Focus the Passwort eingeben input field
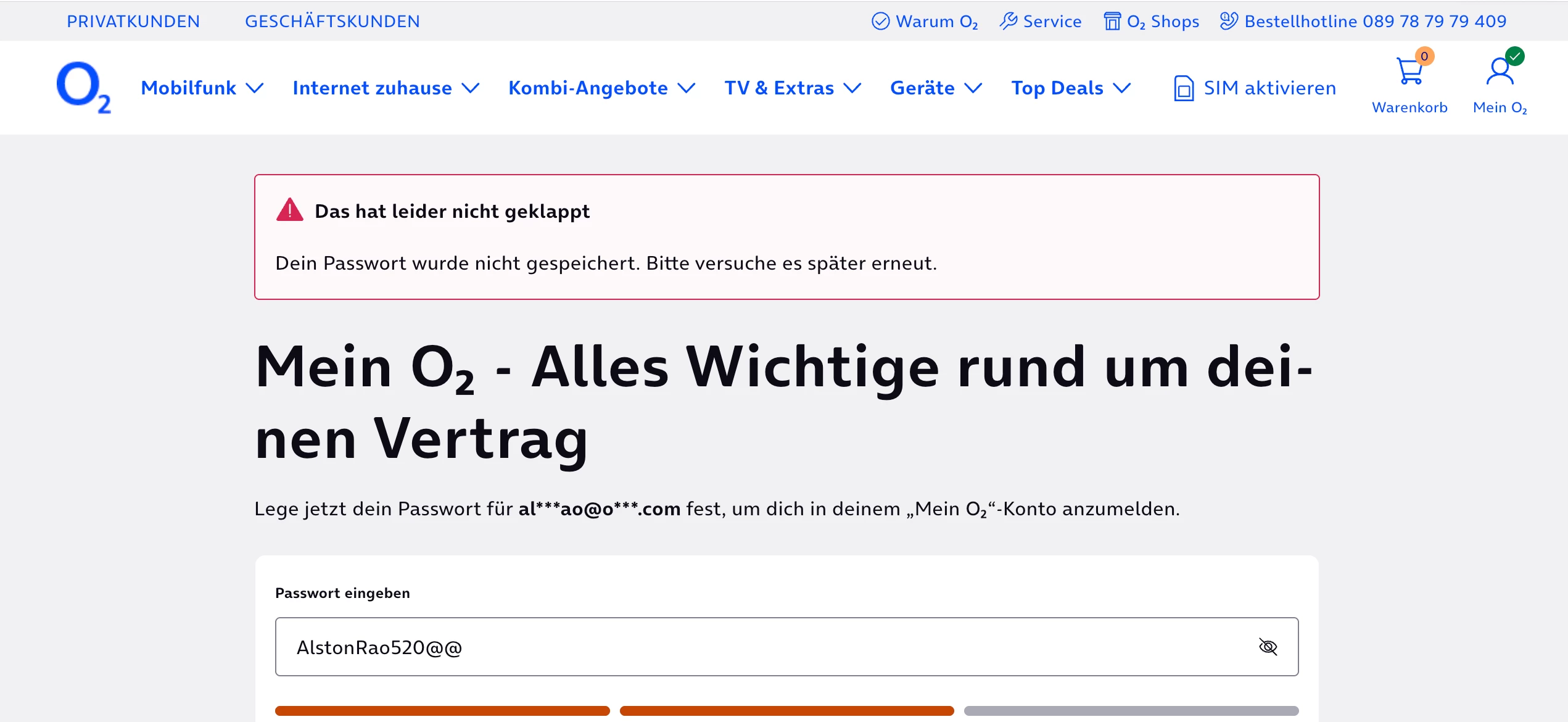 787,647
